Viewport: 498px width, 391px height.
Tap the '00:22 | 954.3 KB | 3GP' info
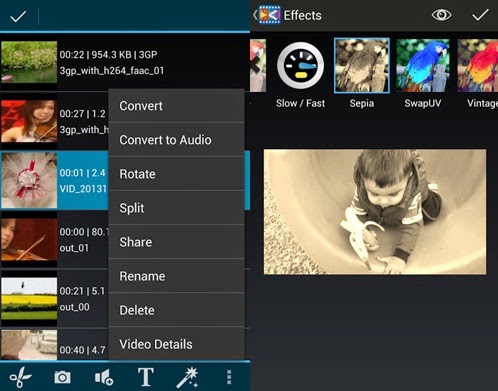tap(108, 55)
